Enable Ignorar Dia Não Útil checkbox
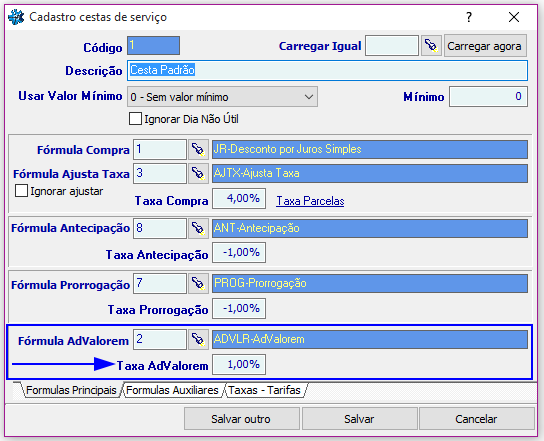Screen dimensions: 544x441 tap(135, 119)
